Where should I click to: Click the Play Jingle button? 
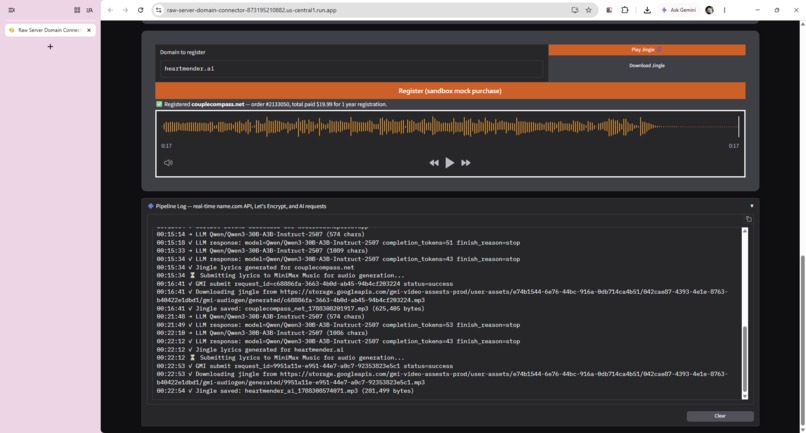(647, 50)
